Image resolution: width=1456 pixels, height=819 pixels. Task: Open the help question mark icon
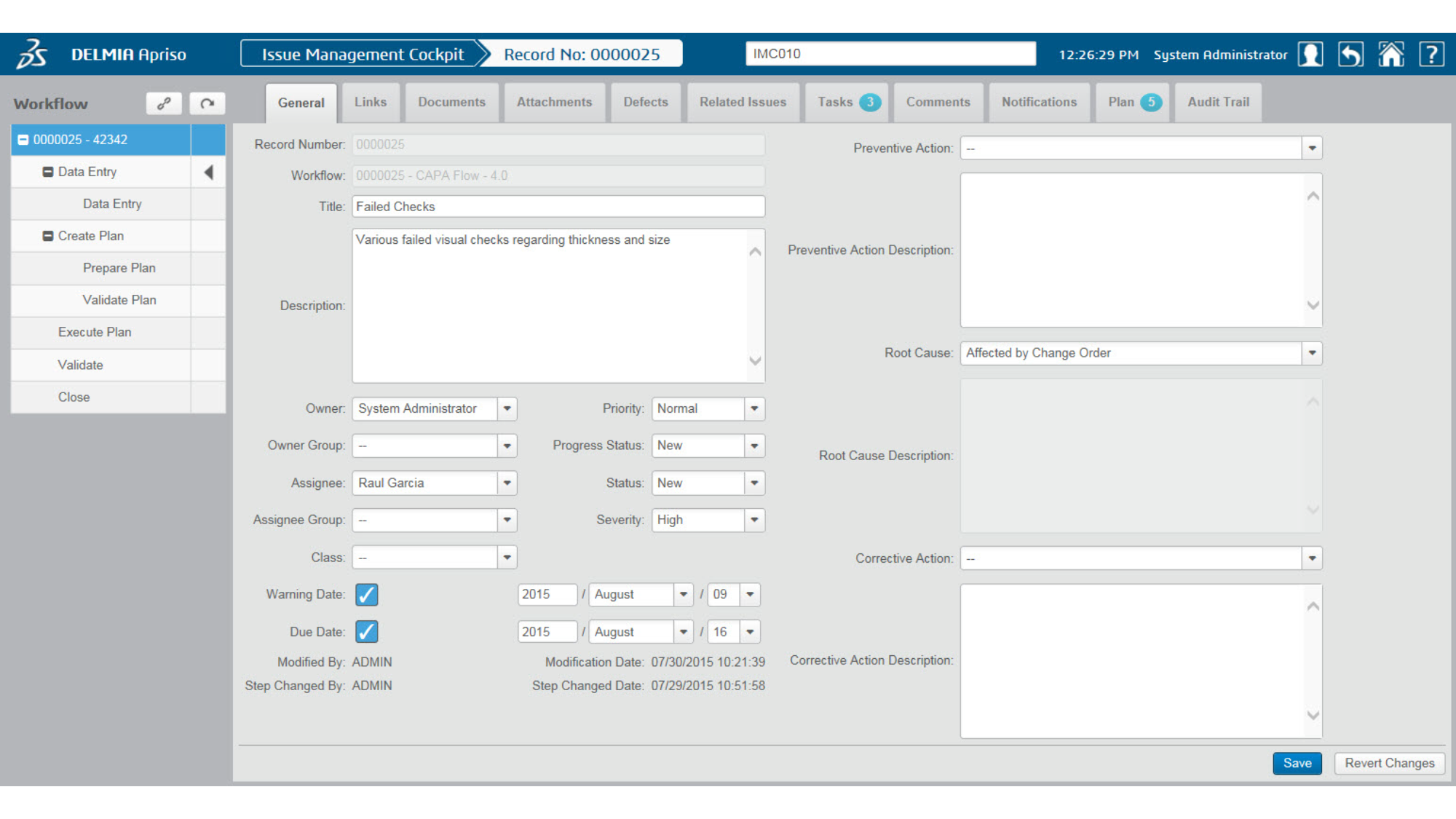click(x=1431, y=55)
